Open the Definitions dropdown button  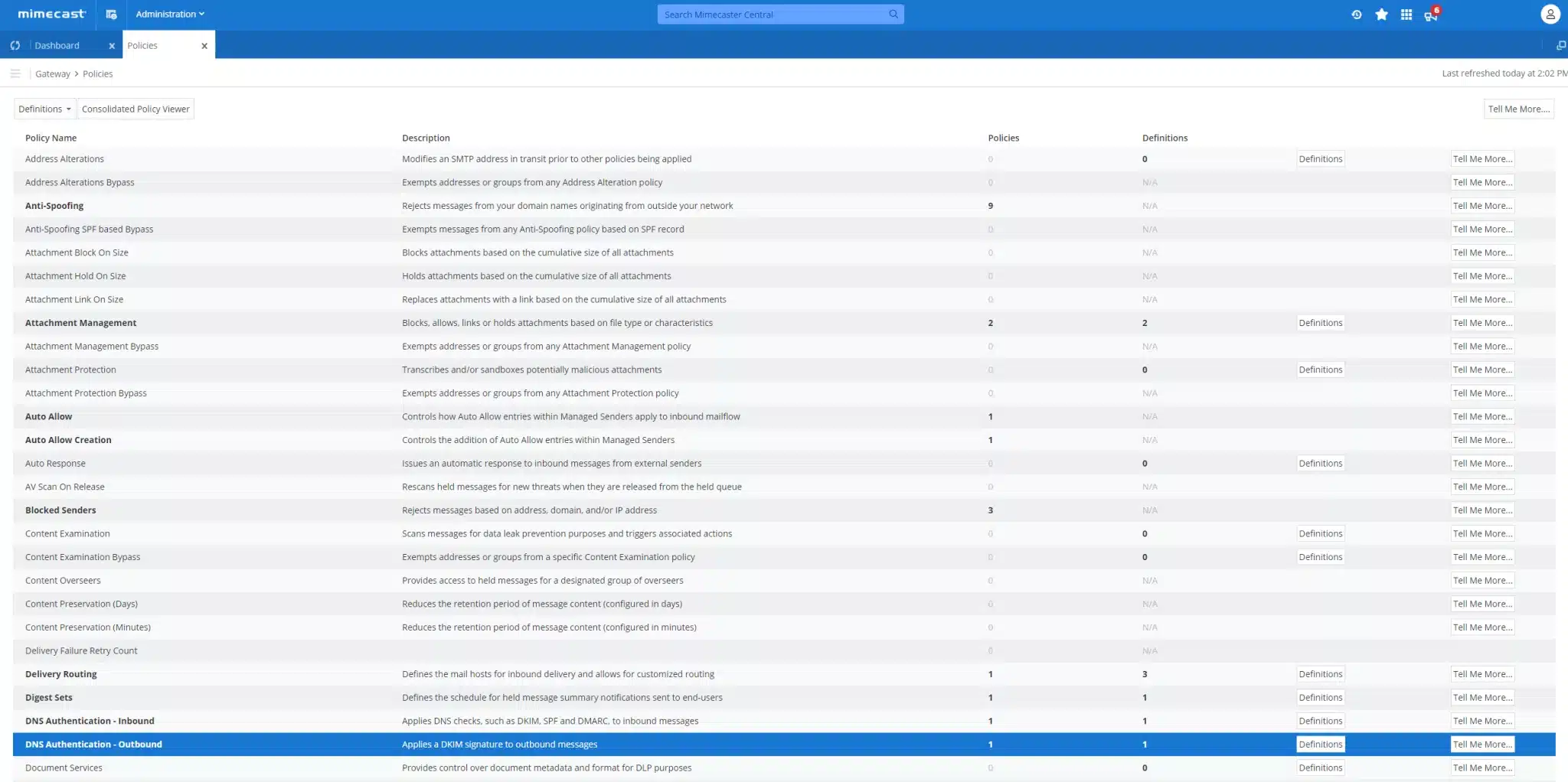coord(44,109)
